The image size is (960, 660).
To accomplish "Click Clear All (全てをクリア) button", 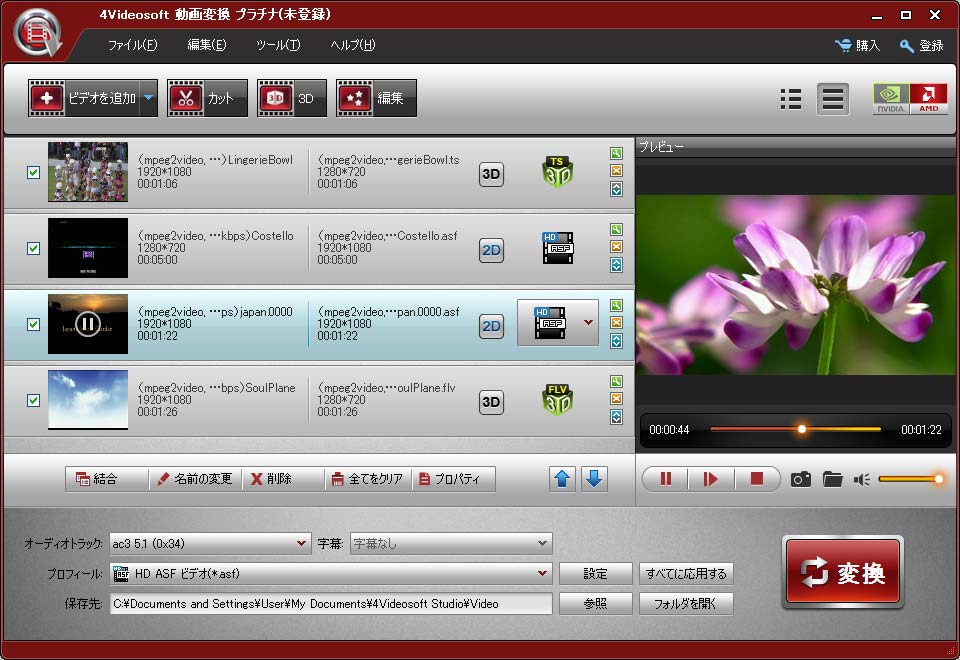I will (367, 479).
